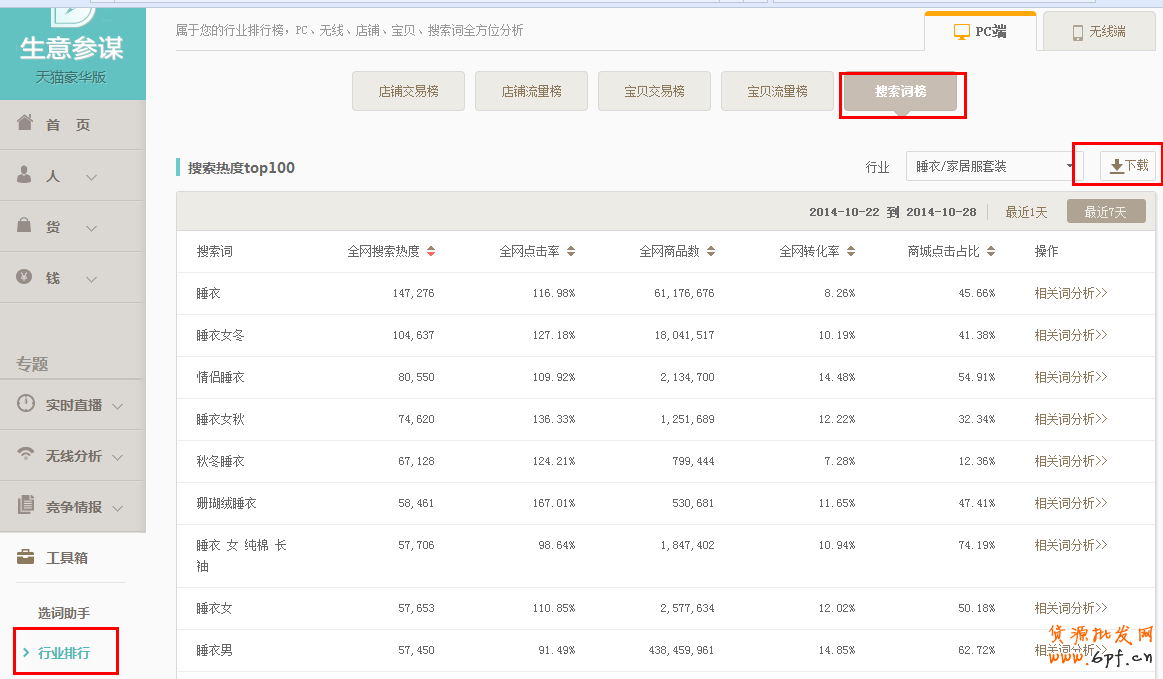The image size is (1163, 679).
Task: Open 相关词分析 link for 情侣睡衣 row
Action: coord(1070,377)
